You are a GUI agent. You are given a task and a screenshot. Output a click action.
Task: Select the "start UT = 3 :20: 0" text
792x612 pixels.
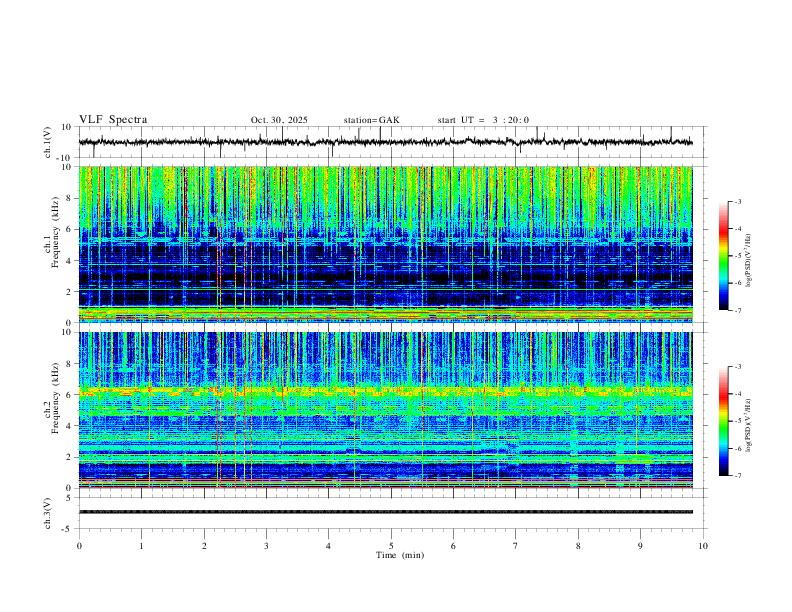point(483,120)
